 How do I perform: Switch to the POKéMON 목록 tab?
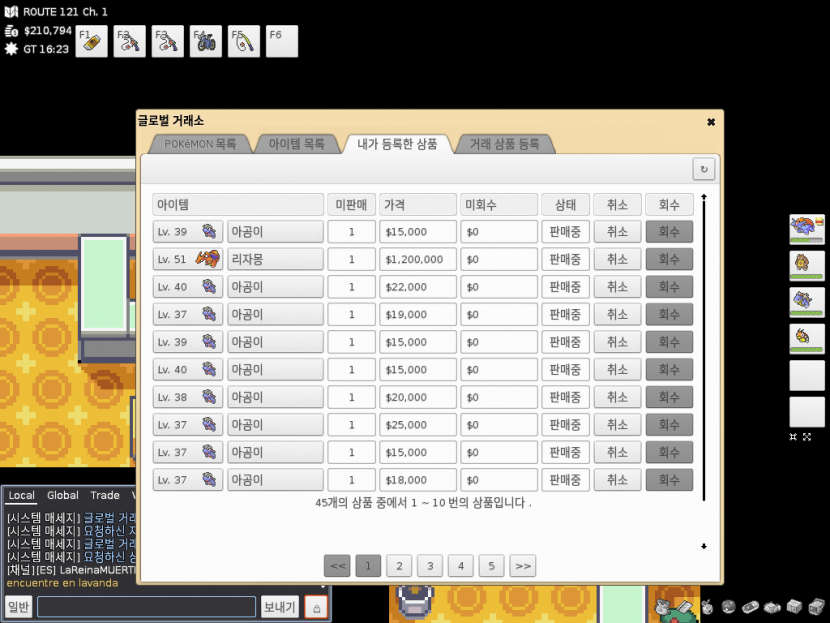pos(200,144)
